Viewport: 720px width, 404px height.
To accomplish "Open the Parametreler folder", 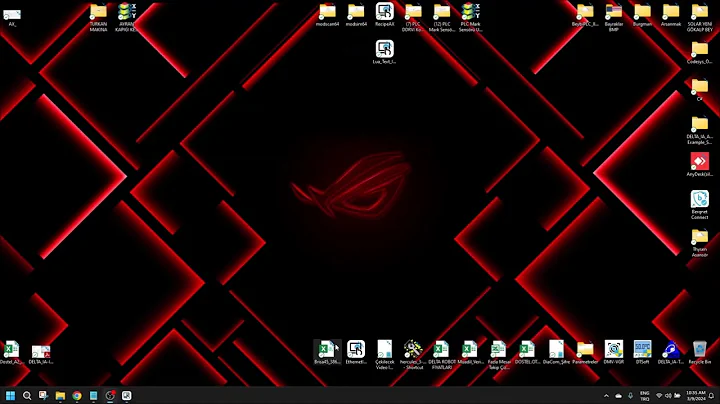I will [585, 350].
